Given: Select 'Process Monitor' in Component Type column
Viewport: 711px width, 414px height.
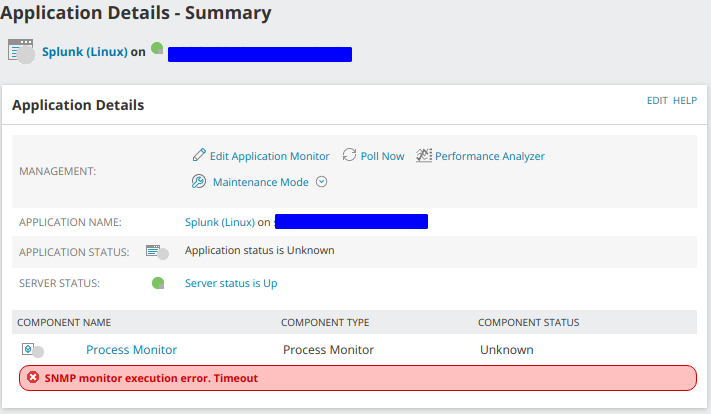Looking at the screenshot, I should point(328,350).
